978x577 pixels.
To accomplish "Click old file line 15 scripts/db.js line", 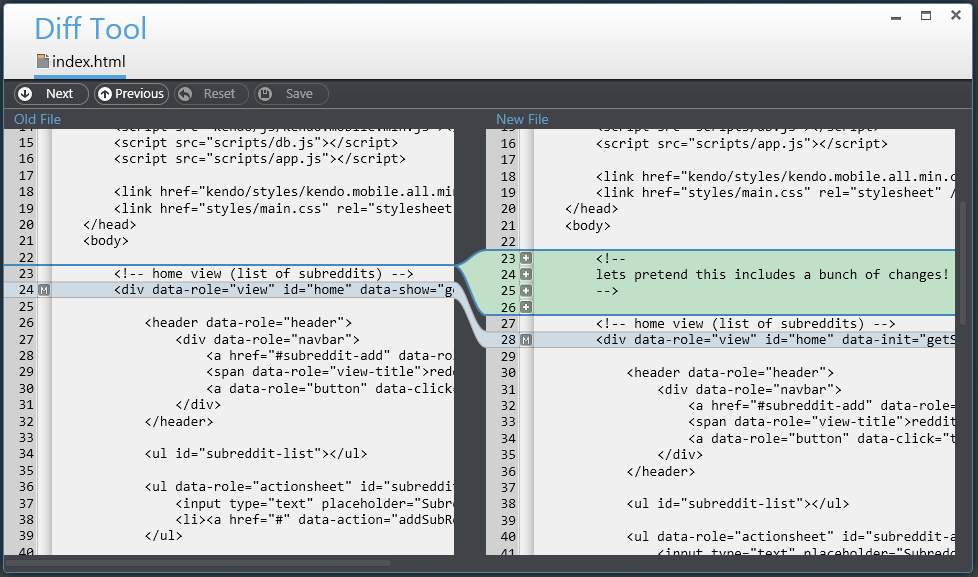I will point(256,142).
